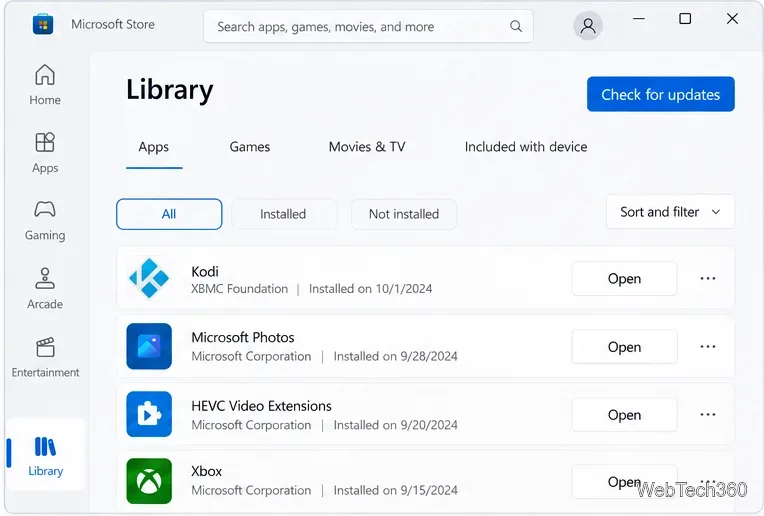
Task: Open the Microsoft Photos app
Action: click(624, 346)
